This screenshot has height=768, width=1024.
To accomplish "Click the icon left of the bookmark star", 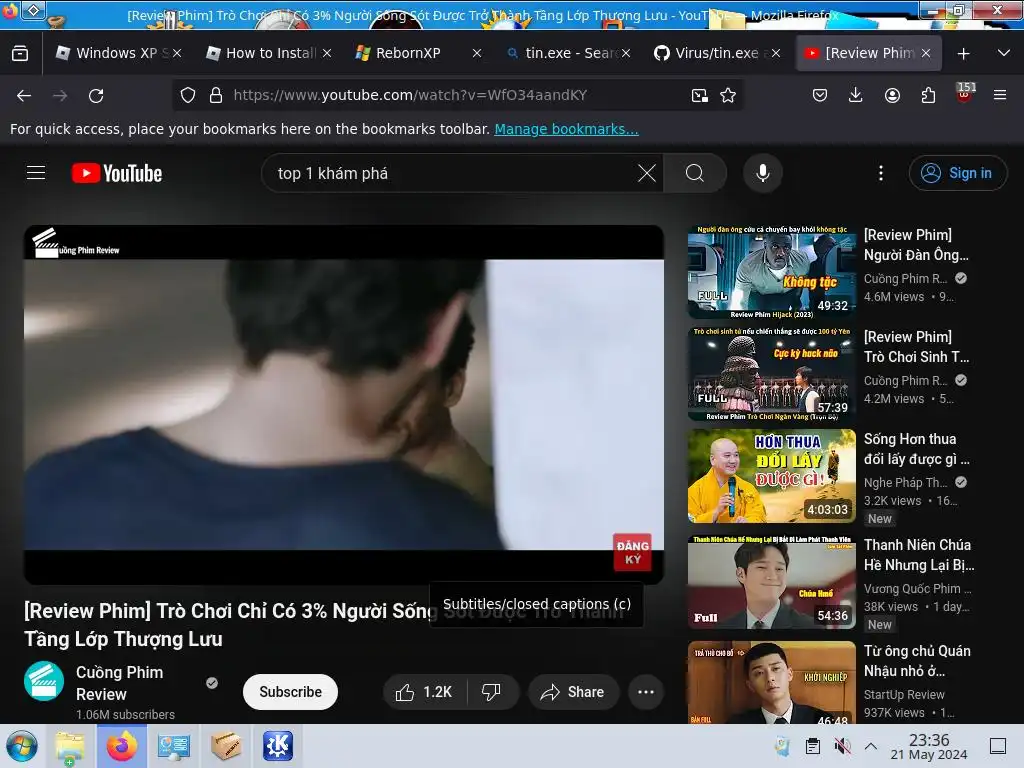I will [x=699, y=95].
